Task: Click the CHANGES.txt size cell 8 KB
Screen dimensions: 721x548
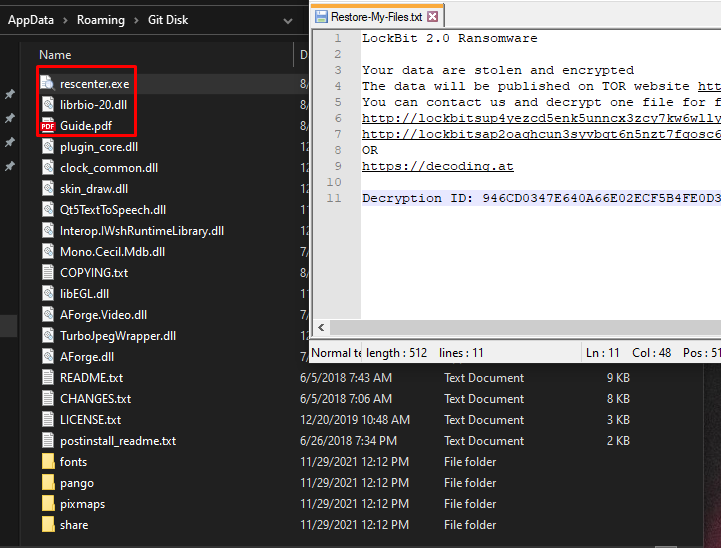Action: pos(618,399)
